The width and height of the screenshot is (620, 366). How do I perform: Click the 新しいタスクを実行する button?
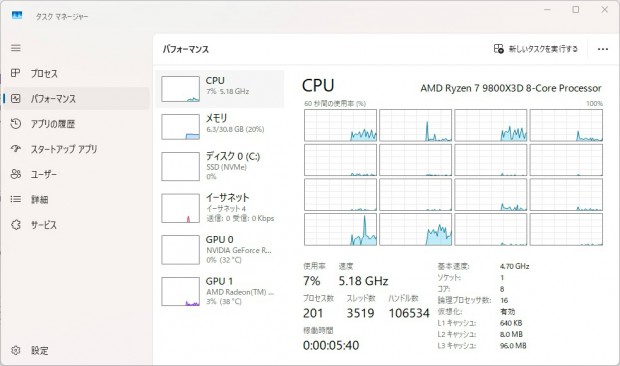coord(536,49)
